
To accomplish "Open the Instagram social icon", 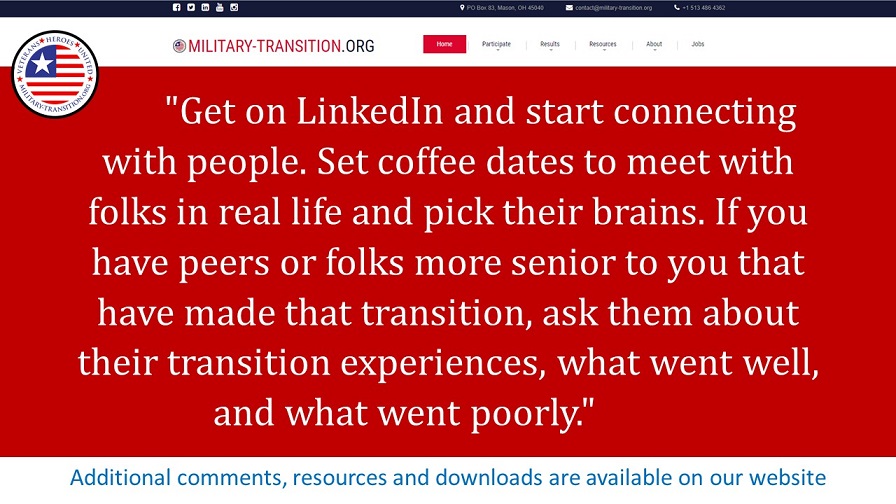I will [234, 8].
